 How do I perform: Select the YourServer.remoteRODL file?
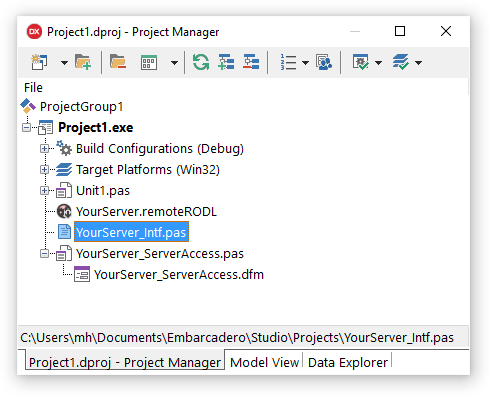(146, 212)
